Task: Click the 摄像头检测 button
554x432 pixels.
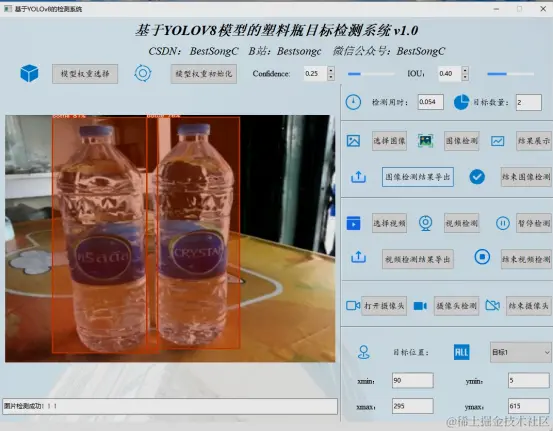Action: [x=456, y=306]
